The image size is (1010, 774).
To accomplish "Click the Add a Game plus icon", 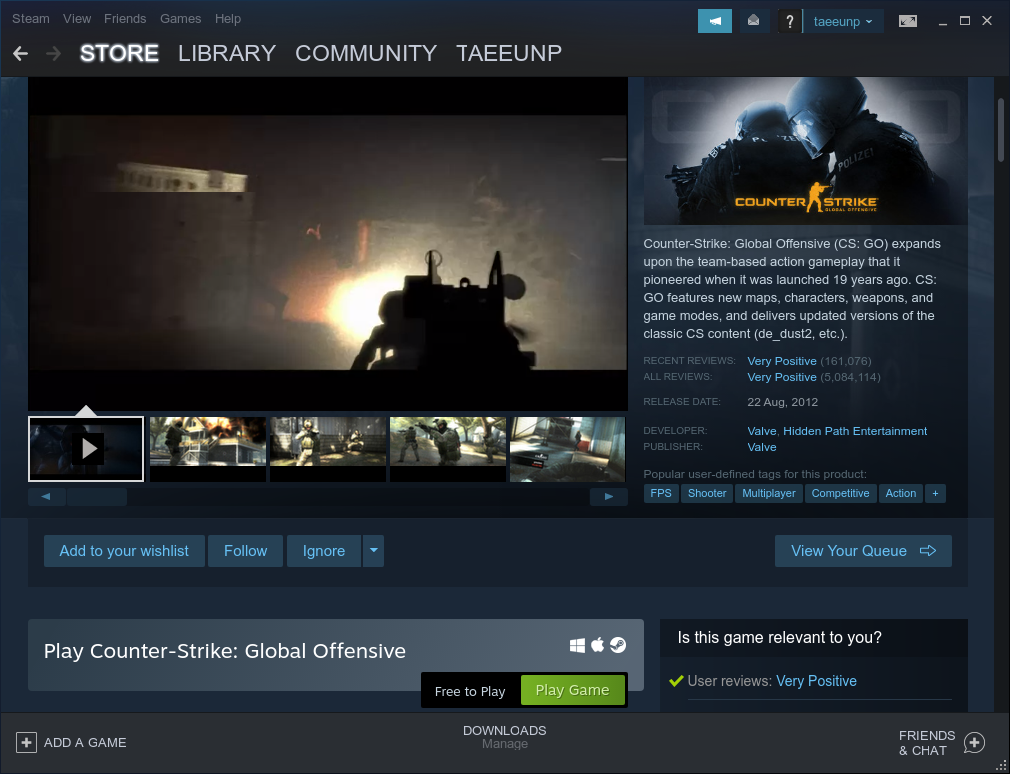I will [x=26, y=743].
